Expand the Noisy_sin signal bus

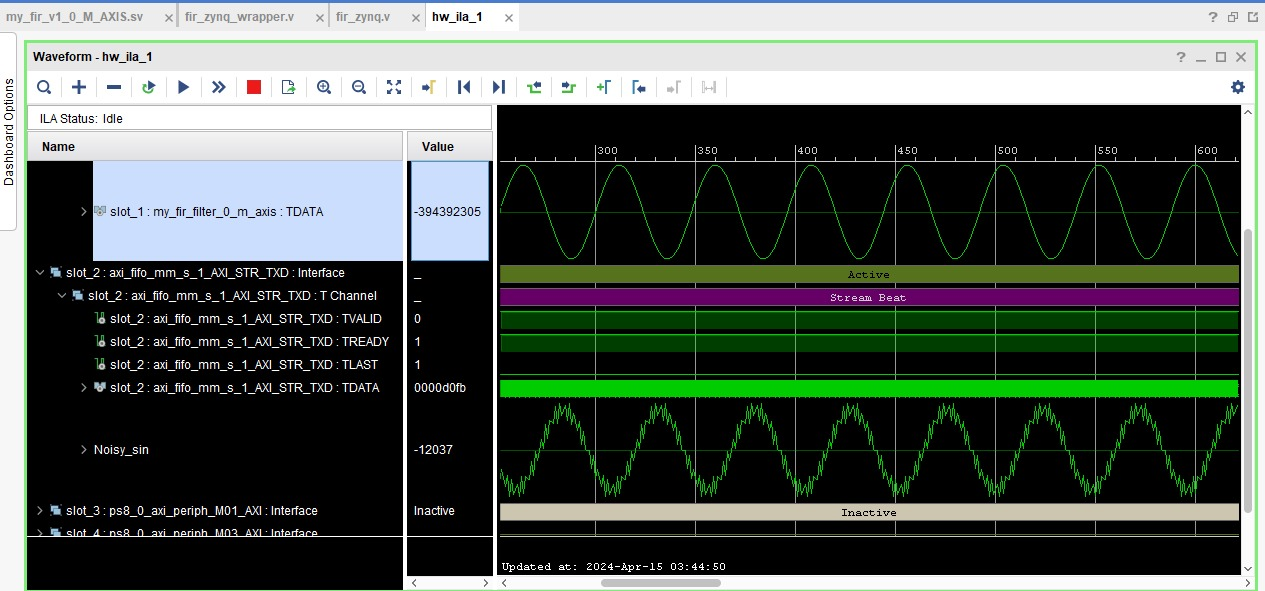pyautogui.click(x=84, y=450)
